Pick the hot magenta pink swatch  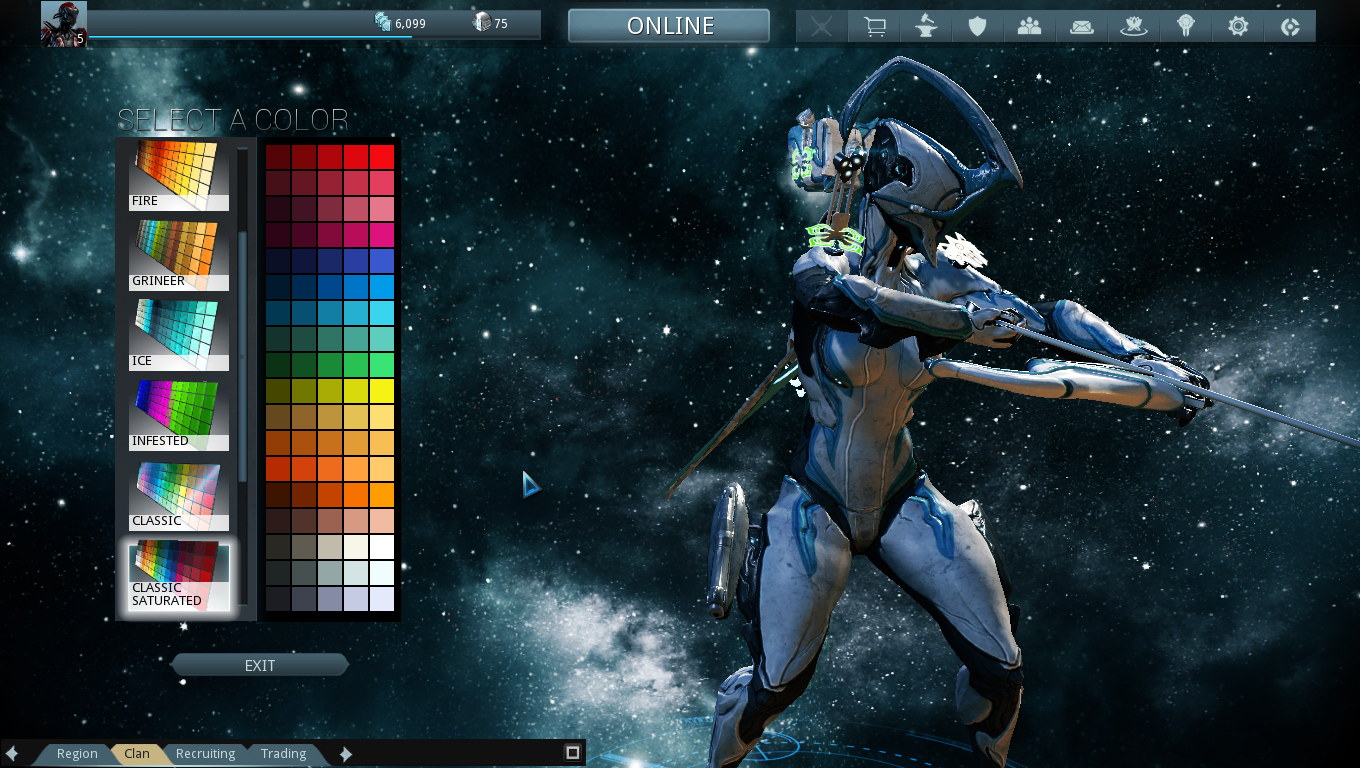click(x=382, y=235)
